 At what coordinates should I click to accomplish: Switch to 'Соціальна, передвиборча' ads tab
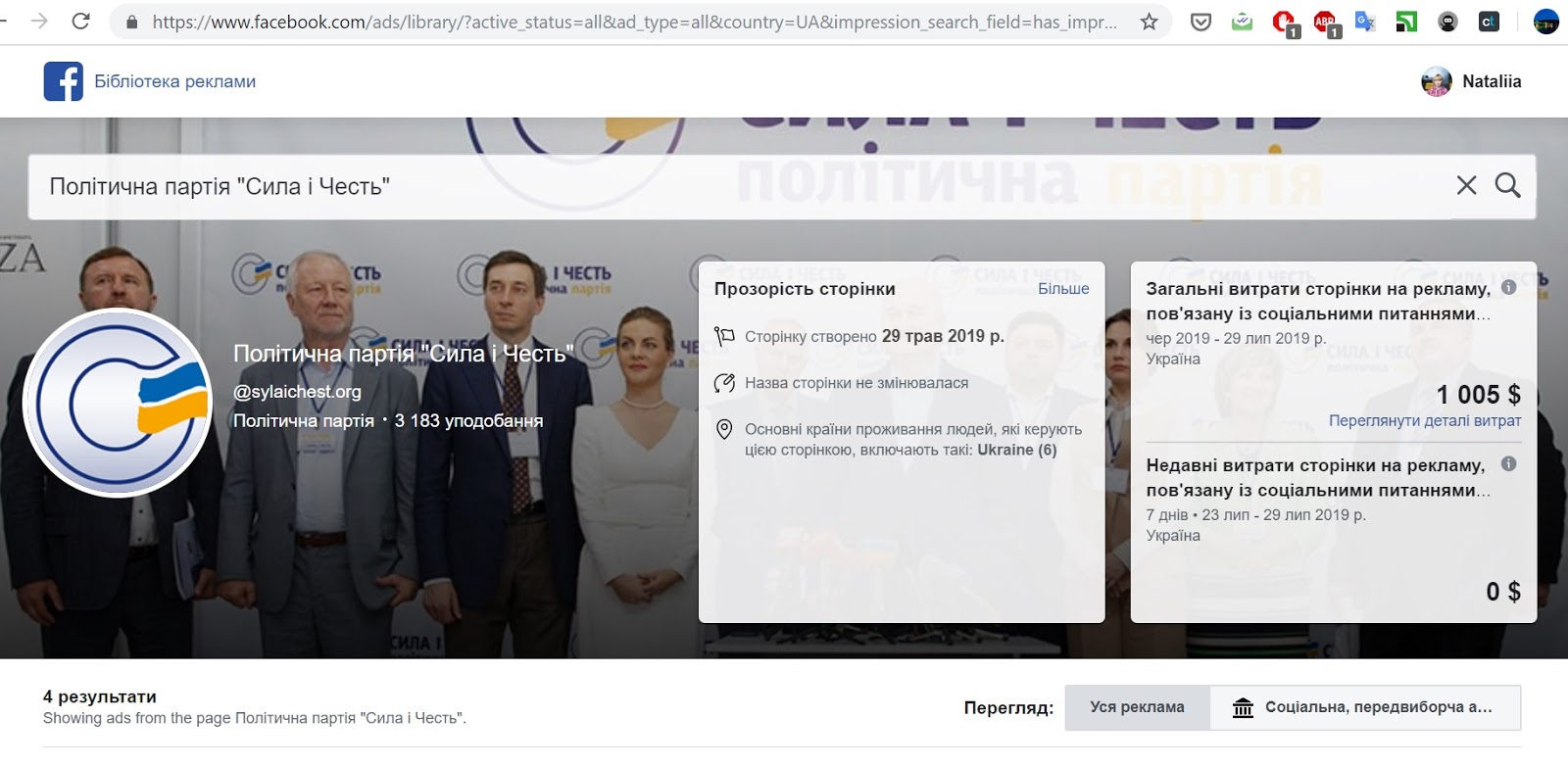pyautogui.click(x=1365, y=707)
